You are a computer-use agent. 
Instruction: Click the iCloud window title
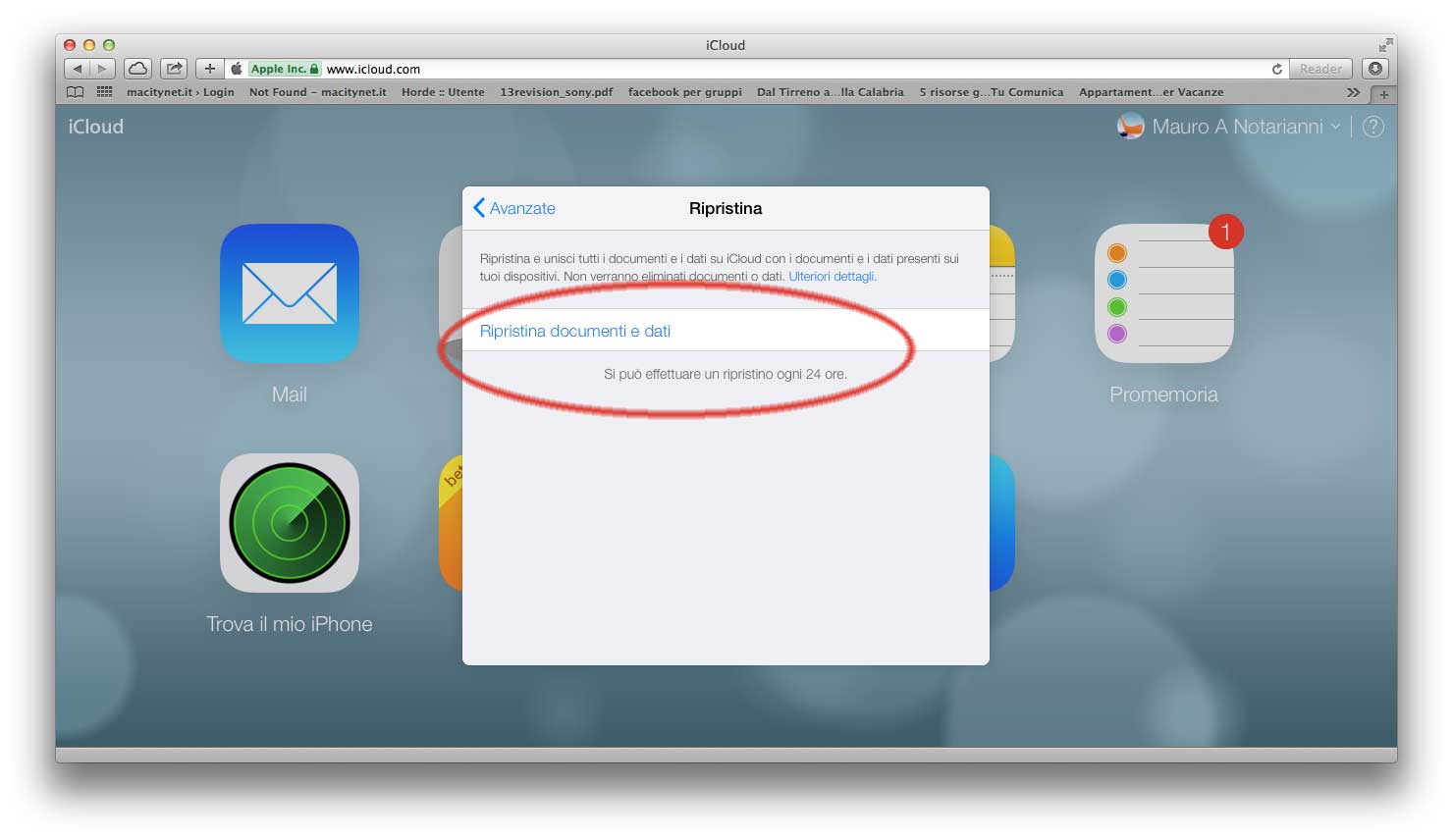pyautogui.click(x=726, y=45)
